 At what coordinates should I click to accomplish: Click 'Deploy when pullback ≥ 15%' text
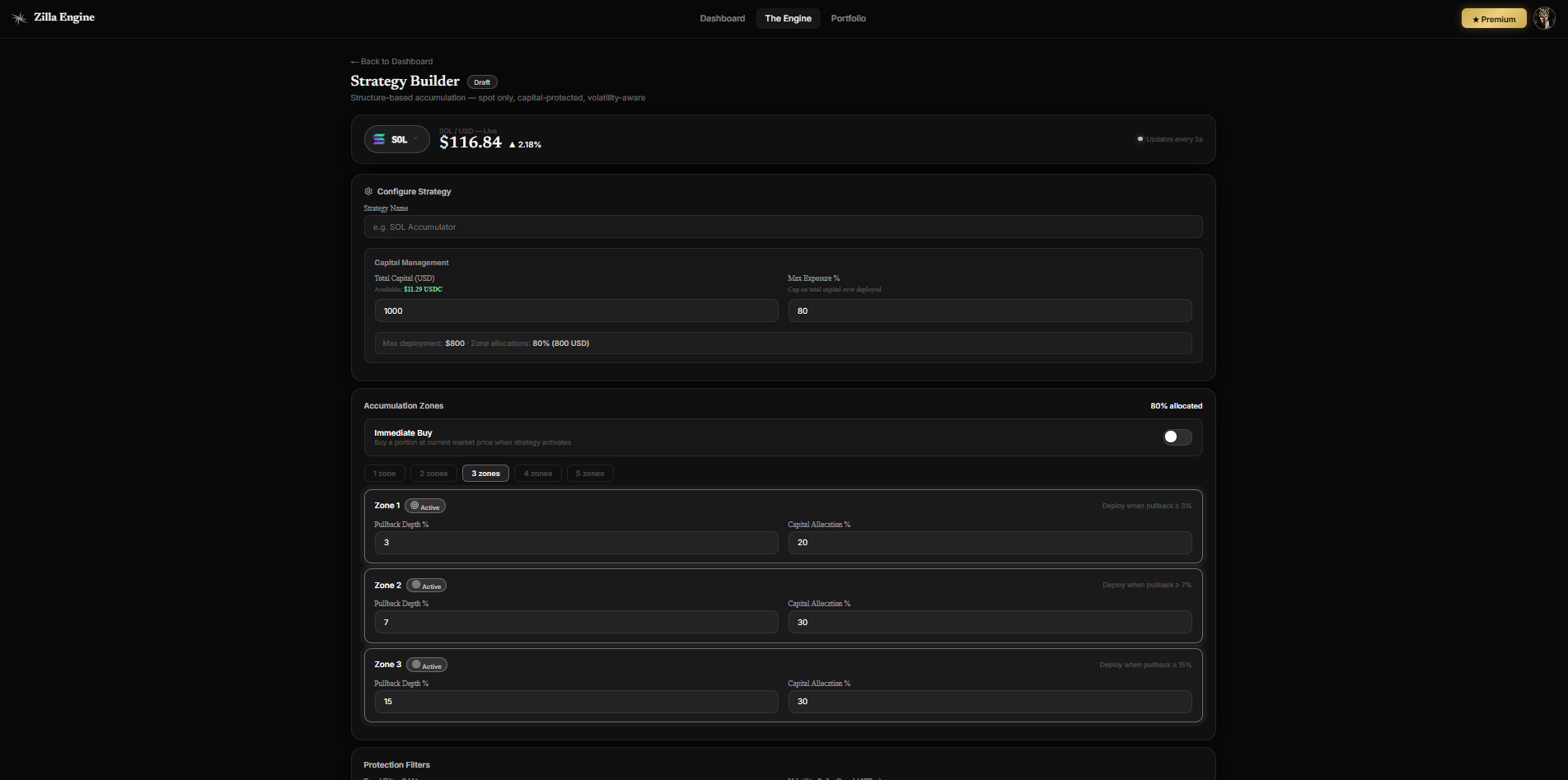[x=1145, y=665]
